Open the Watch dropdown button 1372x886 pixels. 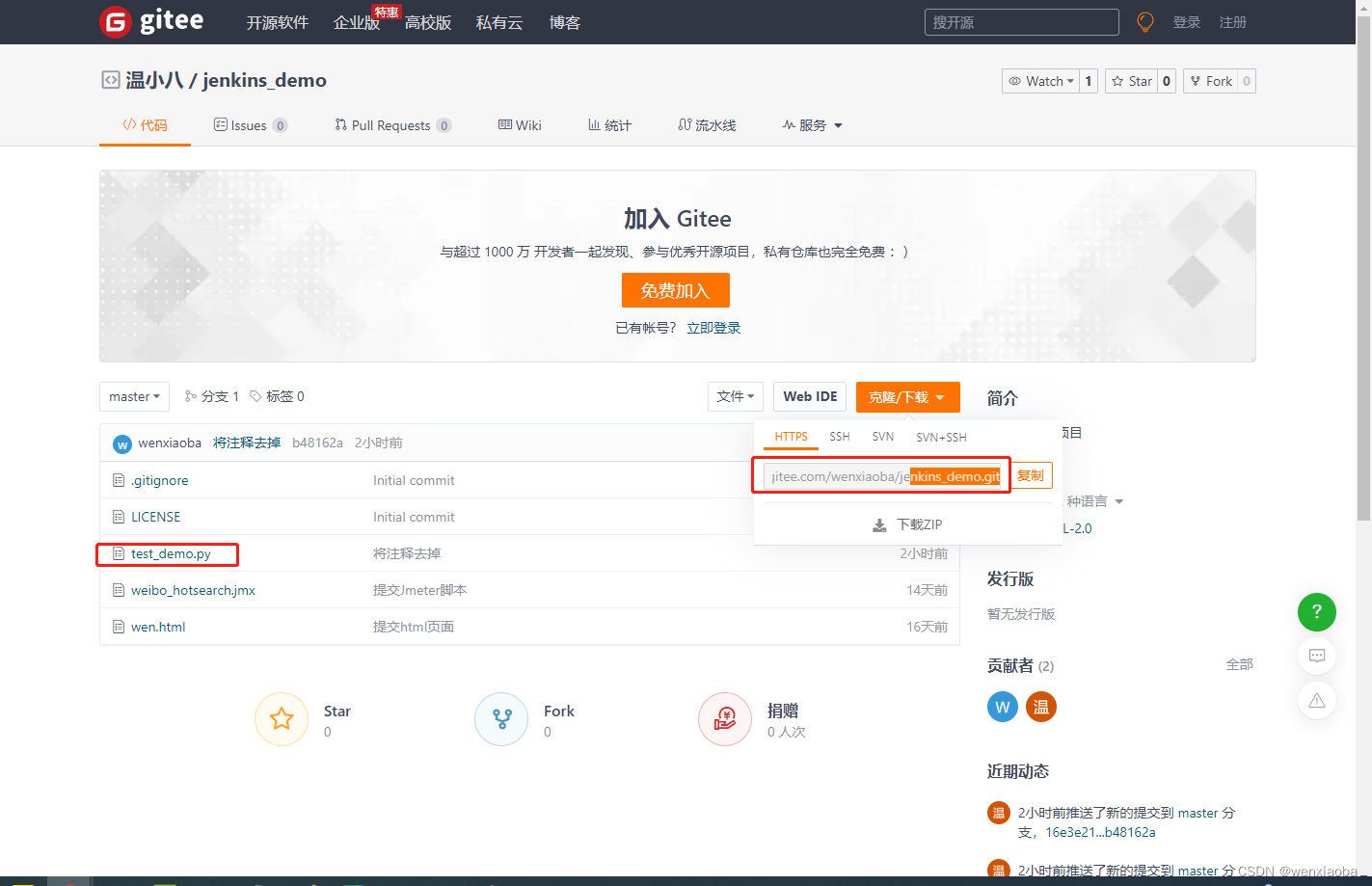(1039, 81)
